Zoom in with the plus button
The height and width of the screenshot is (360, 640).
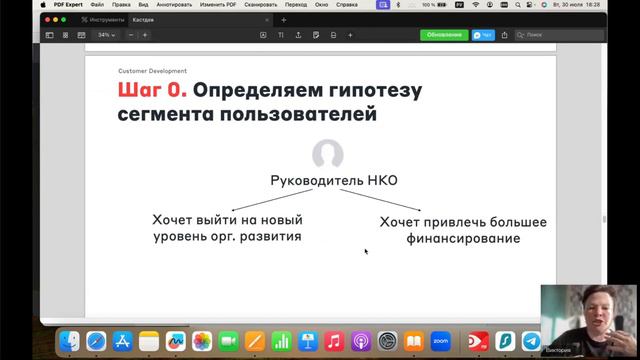(145, 35)
